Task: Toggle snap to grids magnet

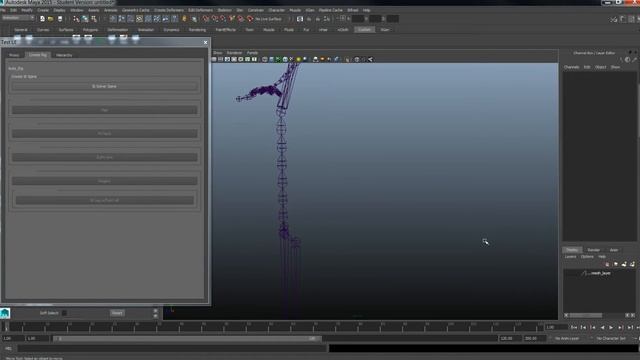Action: tap(206, 19)
